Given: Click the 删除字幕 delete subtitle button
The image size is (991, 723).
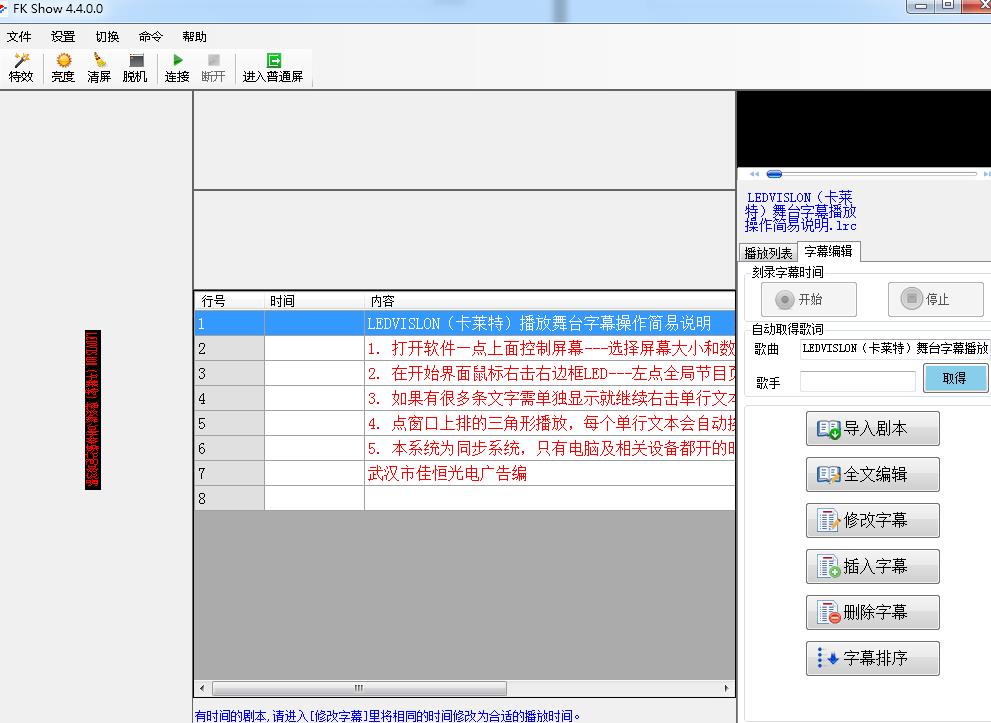Looking at the screenshot, I should (x=873, y=612).
